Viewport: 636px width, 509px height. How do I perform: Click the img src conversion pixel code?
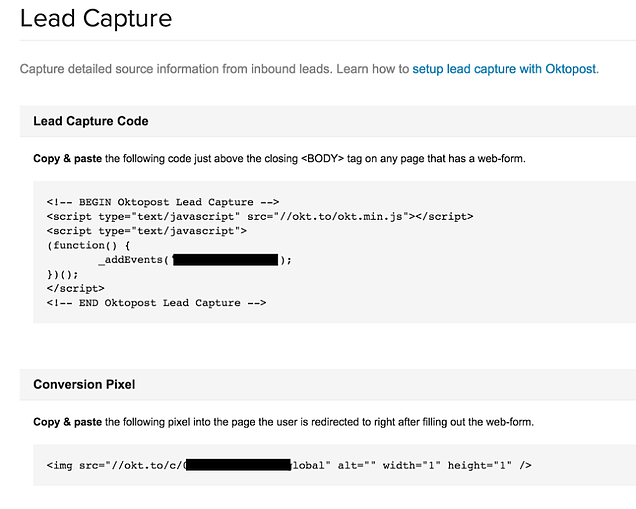coord(289,465)
